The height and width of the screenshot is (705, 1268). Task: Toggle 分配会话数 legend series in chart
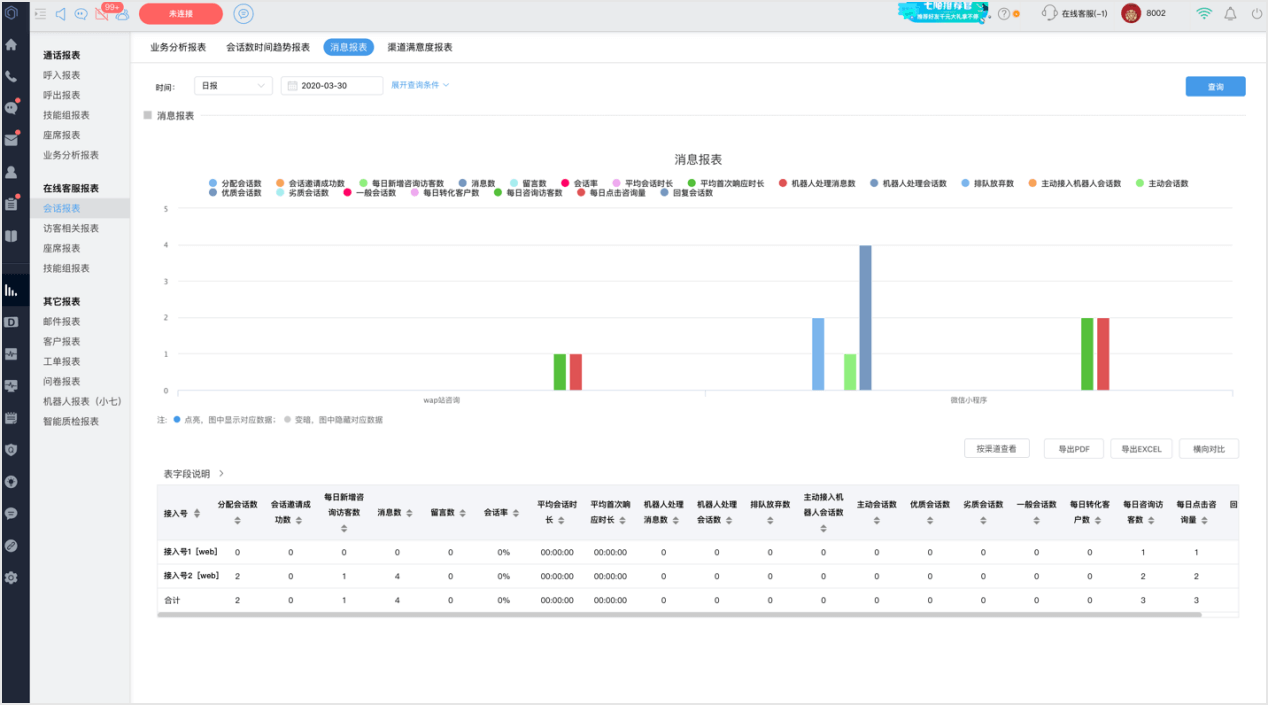click(x=235, y=184)
